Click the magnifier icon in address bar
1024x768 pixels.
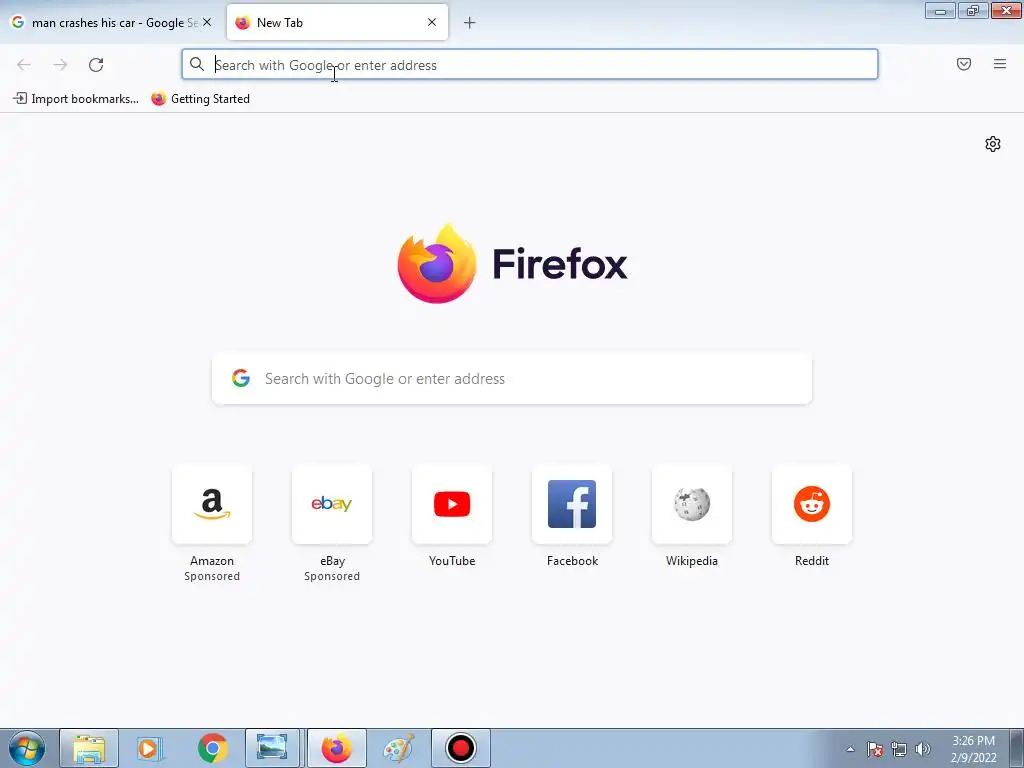tap(197, 64)
